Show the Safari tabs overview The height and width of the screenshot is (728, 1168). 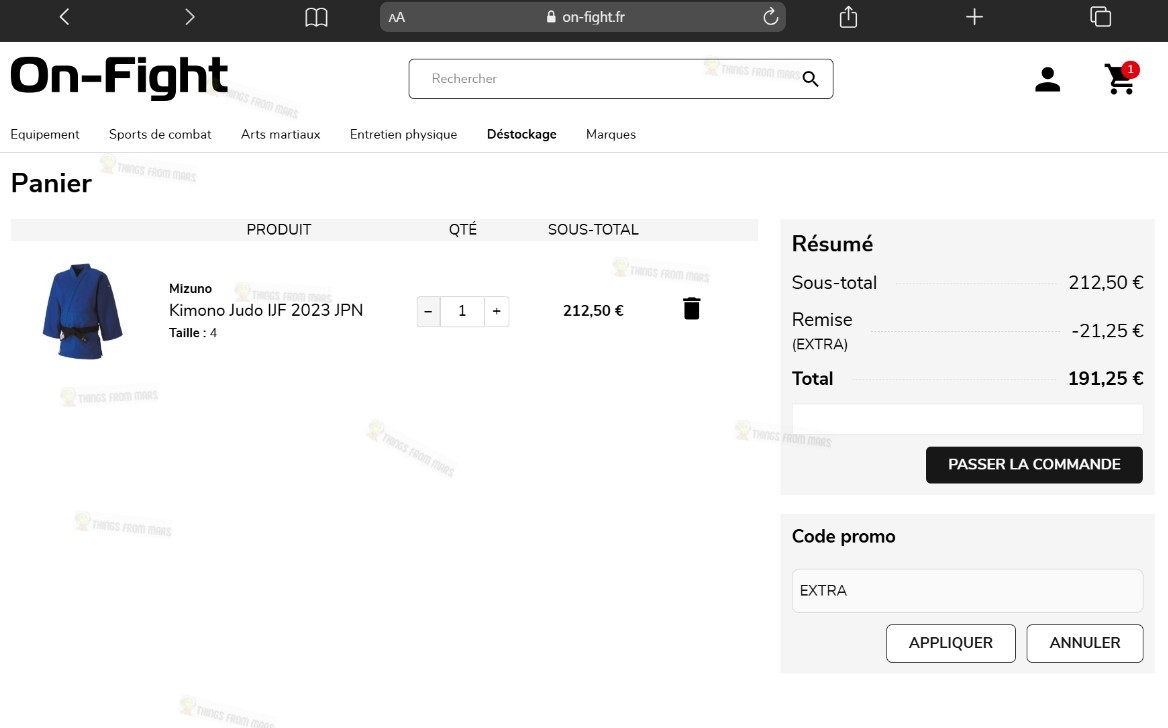pyautogui.click(x=1100, y=16)
